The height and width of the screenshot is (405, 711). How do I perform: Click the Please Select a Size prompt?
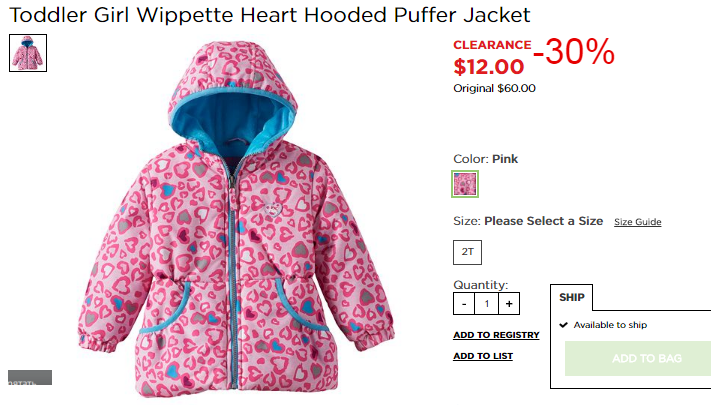[x=544, y=221]
